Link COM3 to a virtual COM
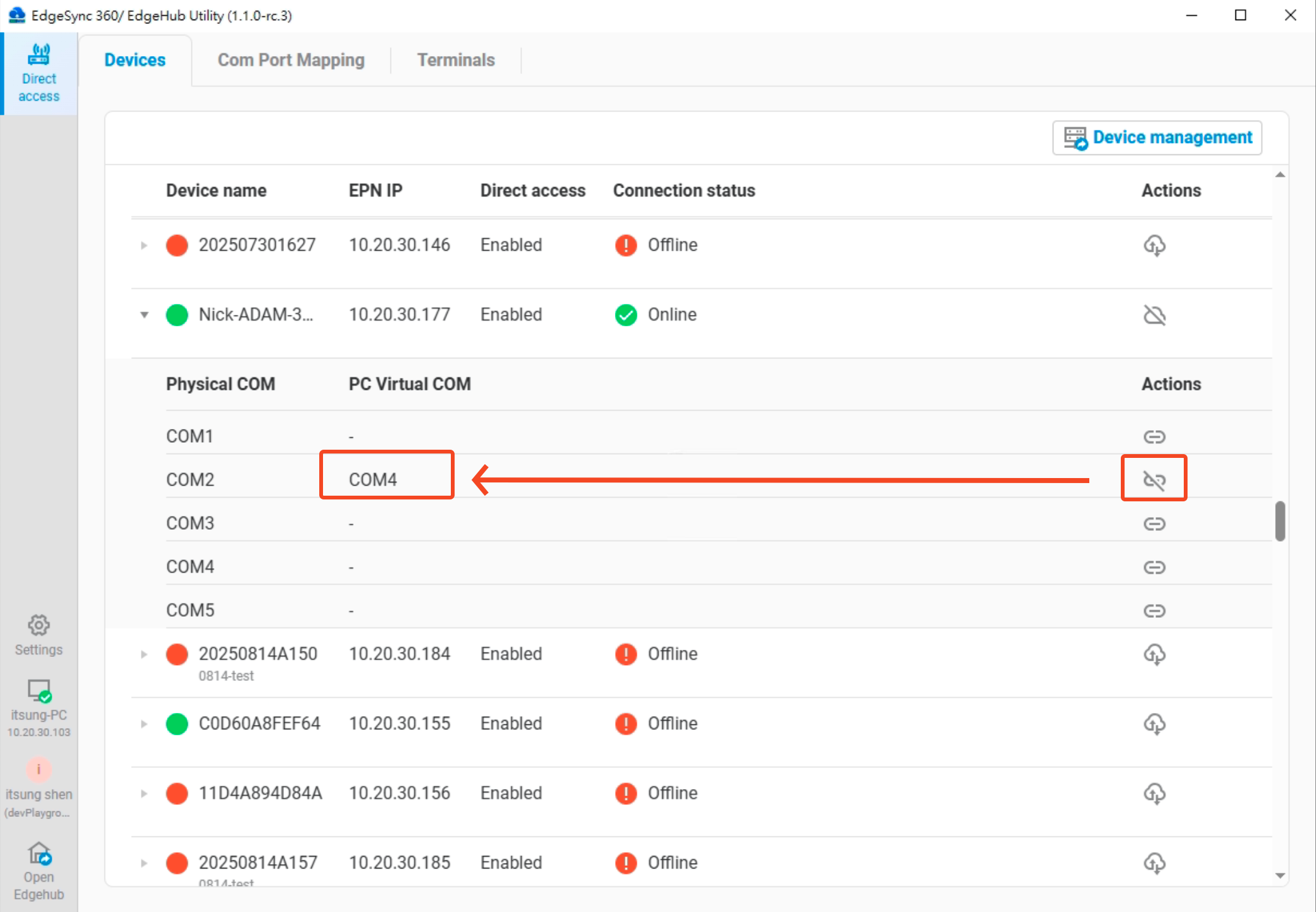Screen dimensions: 1316x912 click(x=1154, y=523)
